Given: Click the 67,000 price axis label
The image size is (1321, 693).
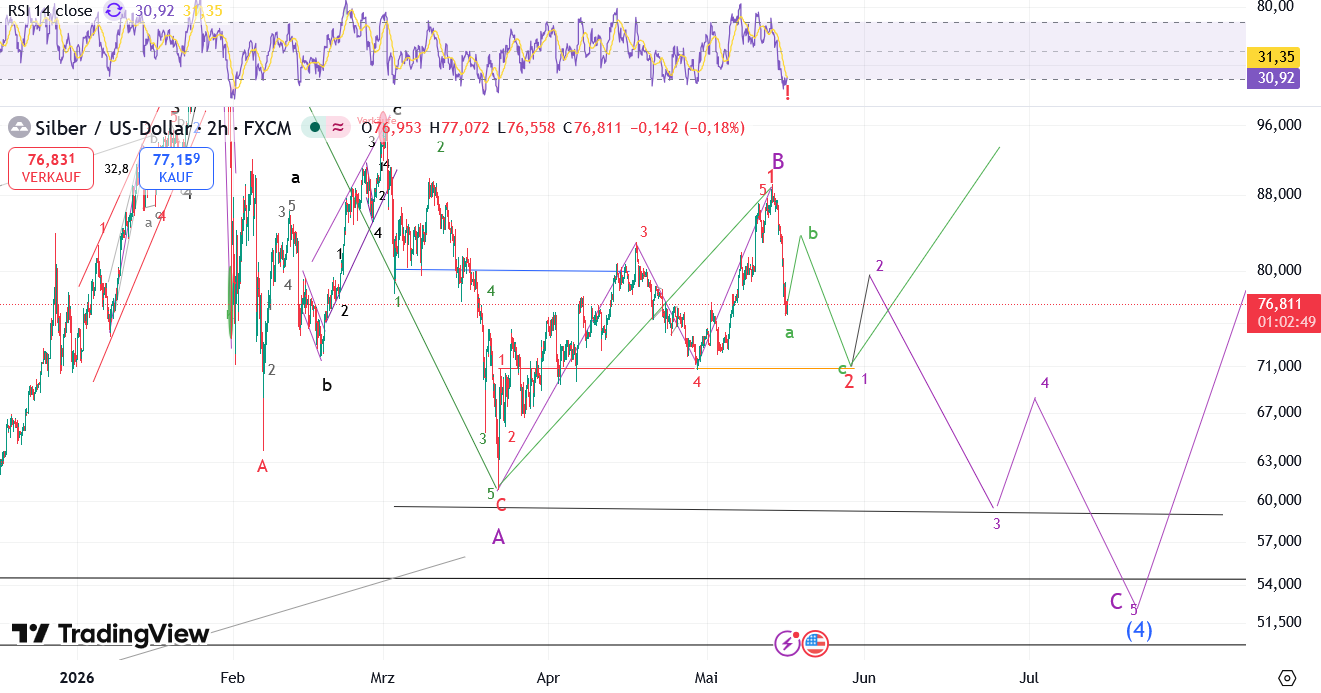Looking at the screenshot, I should point(1279,412).
